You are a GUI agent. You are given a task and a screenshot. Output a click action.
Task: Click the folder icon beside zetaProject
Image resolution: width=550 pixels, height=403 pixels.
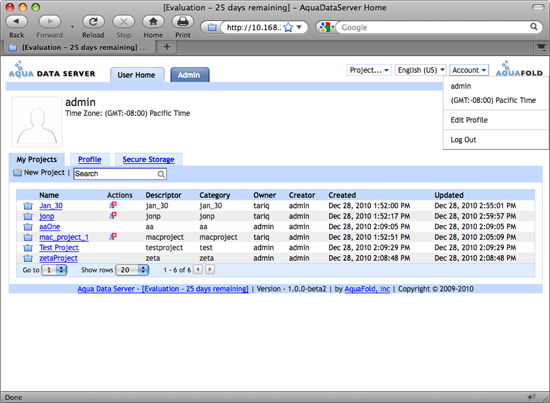point(28,258)
